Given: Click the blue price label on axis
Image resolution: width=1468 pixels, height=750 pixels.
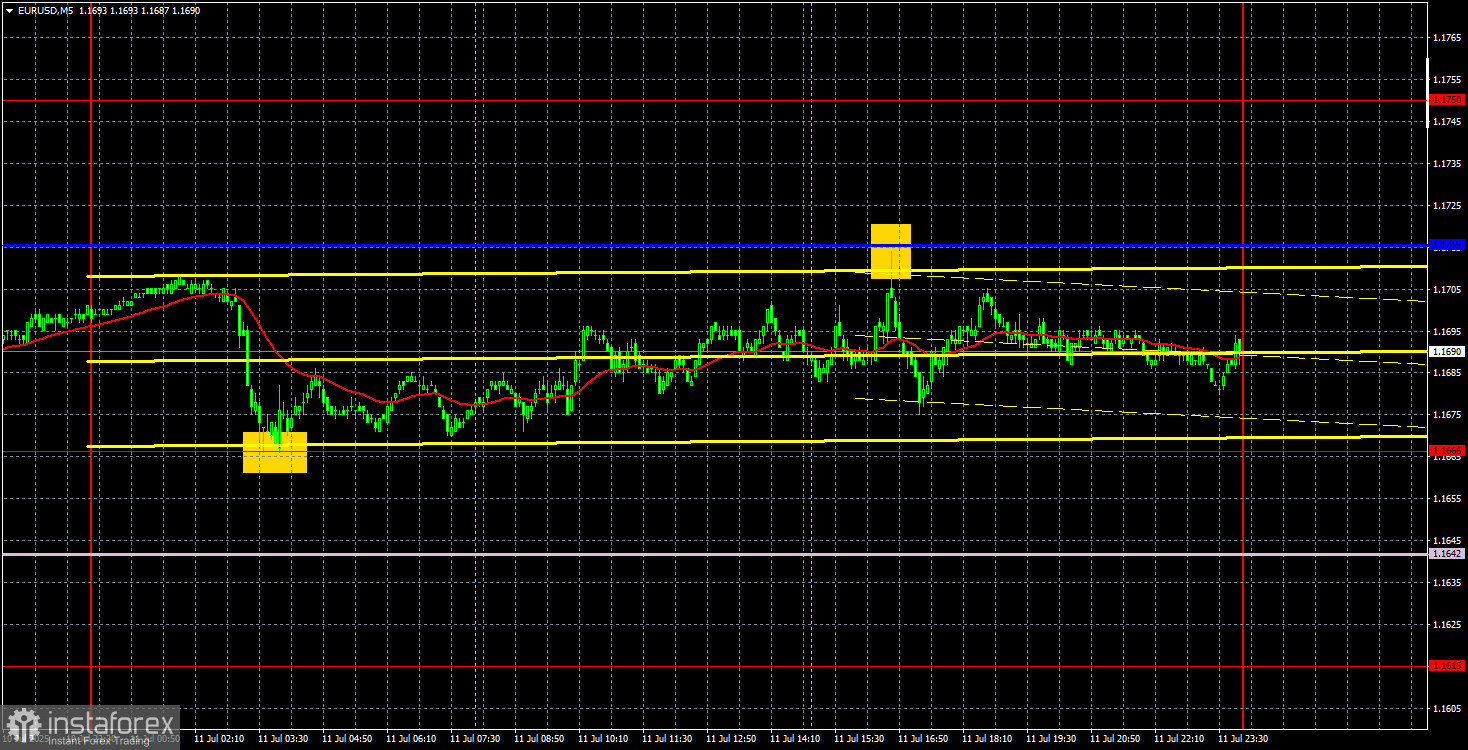Looking at the screenshot, I should coord(1447,244).
